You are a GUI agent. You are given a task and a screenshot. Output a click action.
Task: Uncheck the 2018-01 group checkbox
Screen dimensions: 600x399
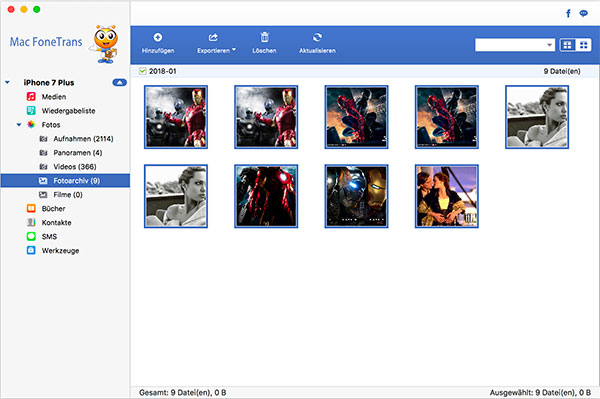pos(143,71)
